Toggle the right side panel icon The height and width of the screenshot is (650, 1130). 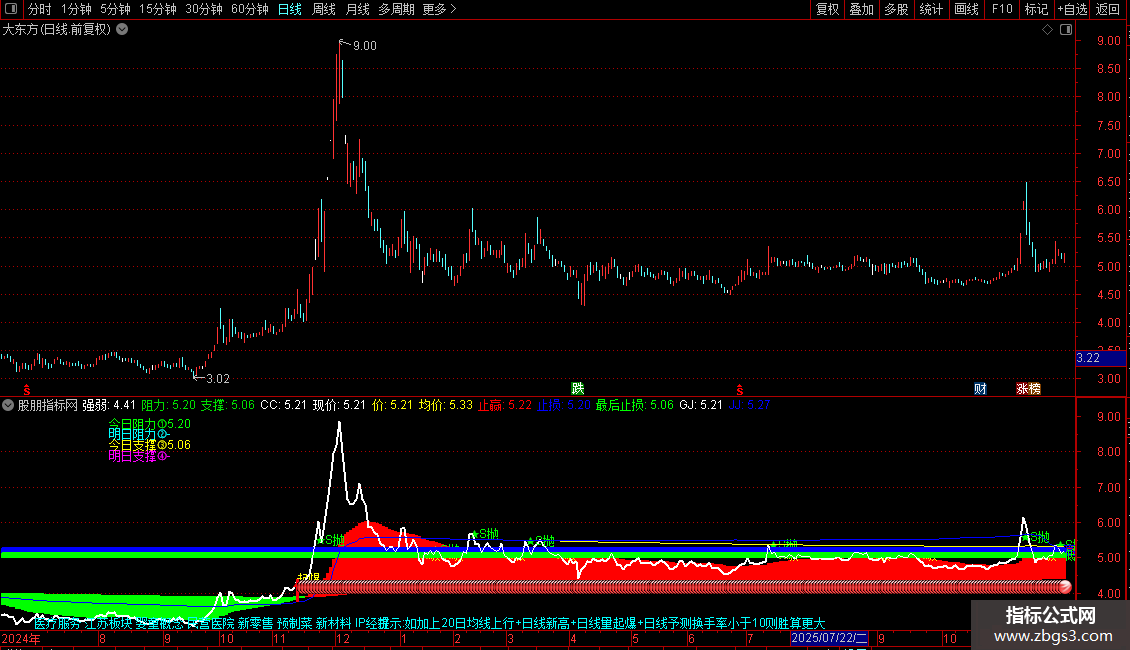coord(1066,30)
